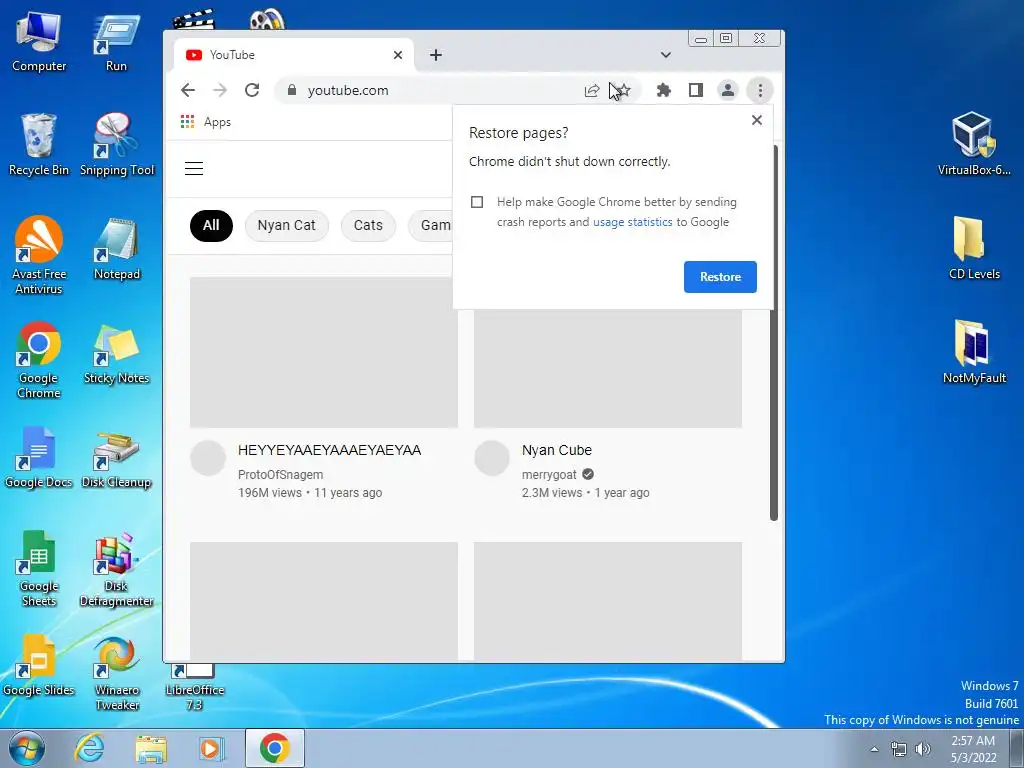
Task: Click the padlock site info icon
Action: 292,90
